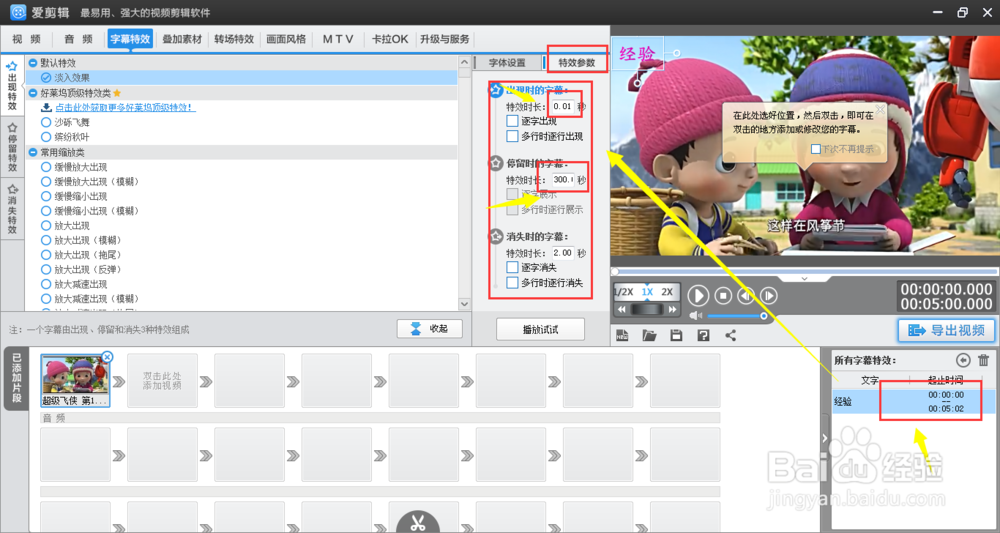Select the 淡入效果 effect row

pos(241,78)
